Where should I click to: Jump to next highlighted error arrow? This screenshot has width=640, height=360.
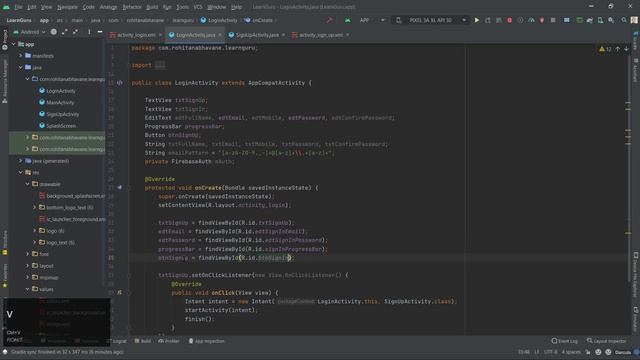coord(626,49)
